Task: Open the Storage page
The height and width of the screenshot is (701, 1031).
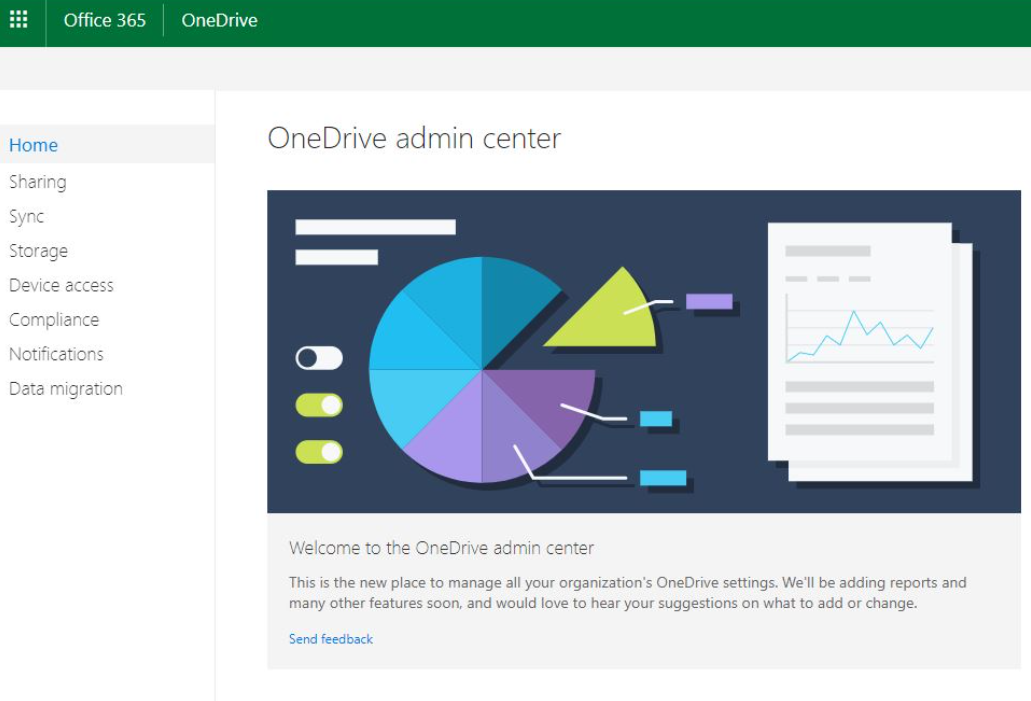Action: click(38, 251)
